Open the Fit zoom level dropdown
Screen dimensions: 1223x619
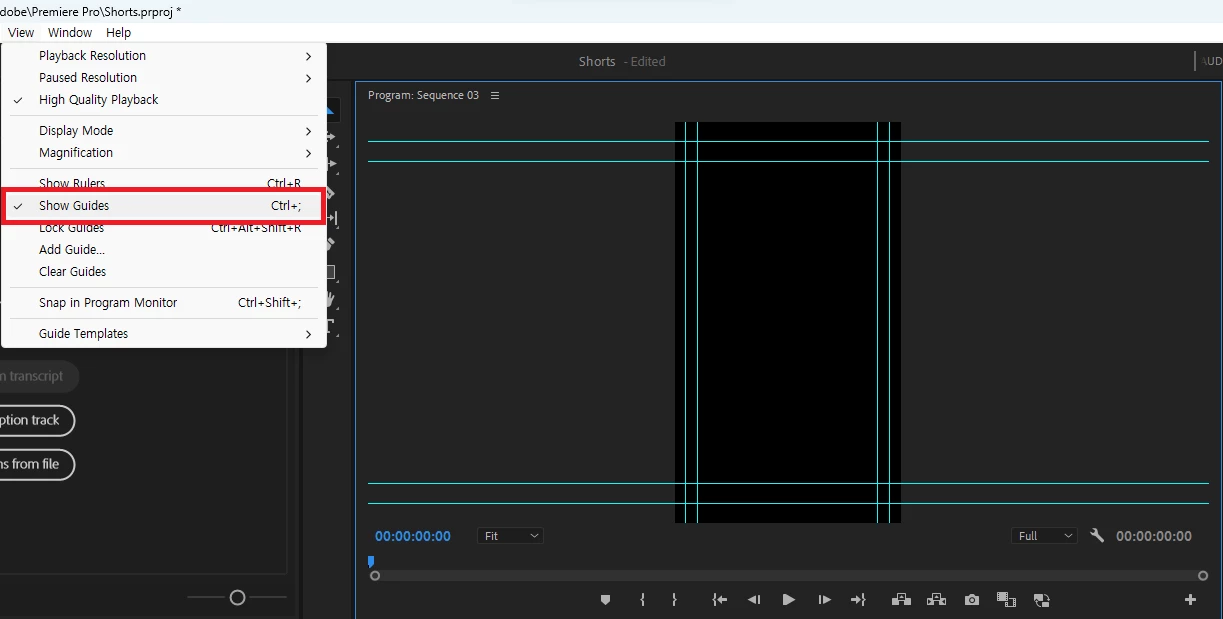click(510, 536)
